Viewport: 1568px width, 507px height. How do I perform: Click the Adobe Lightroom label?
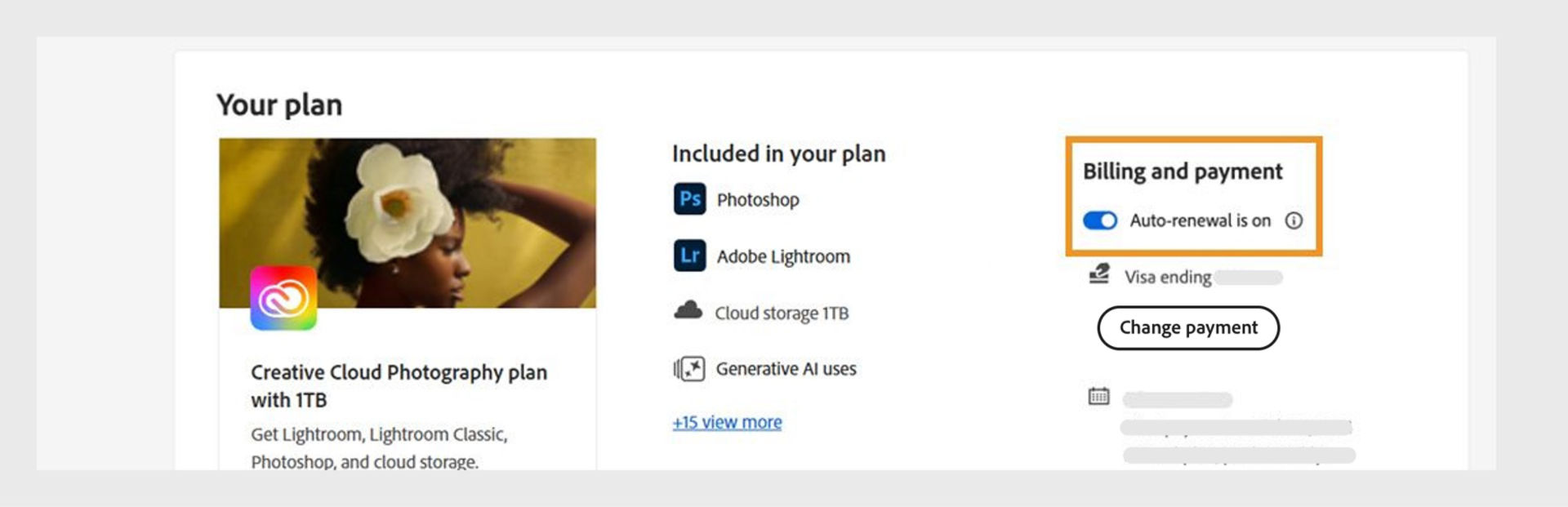click(x=783, y=257)
